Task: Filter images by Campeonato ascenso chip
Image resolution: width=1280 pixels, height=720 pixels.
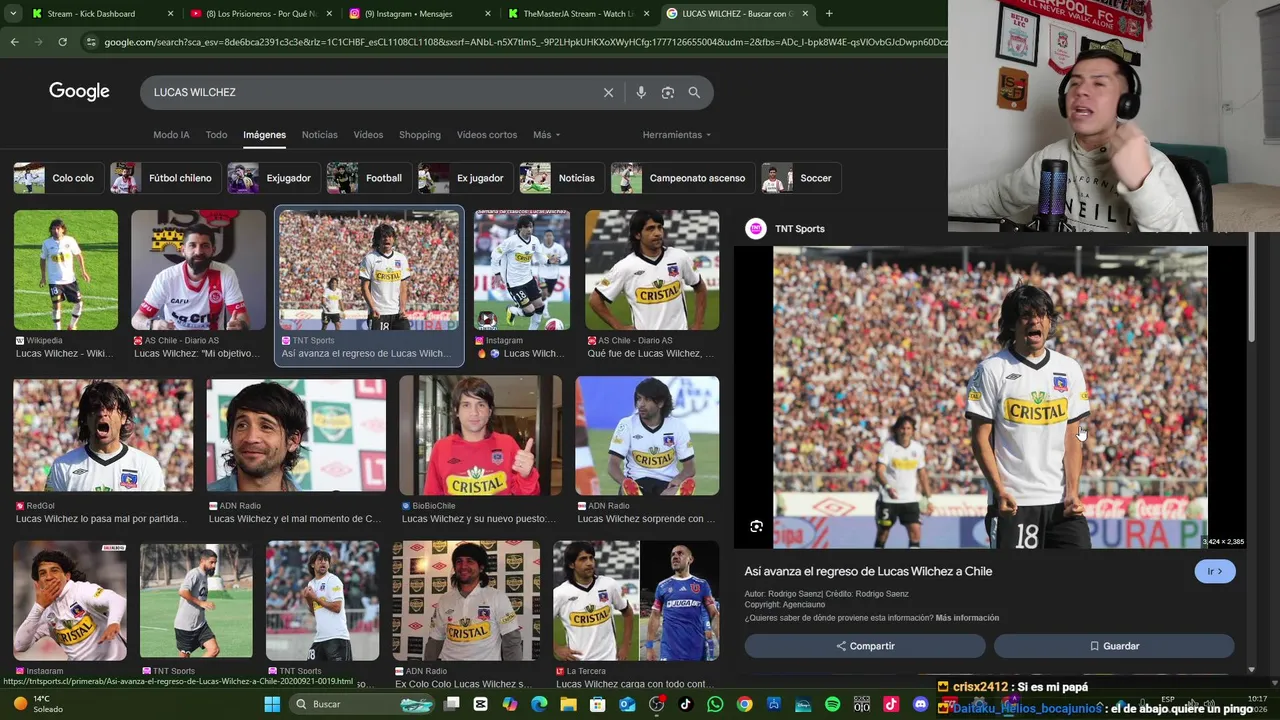Action: [681, 178]
